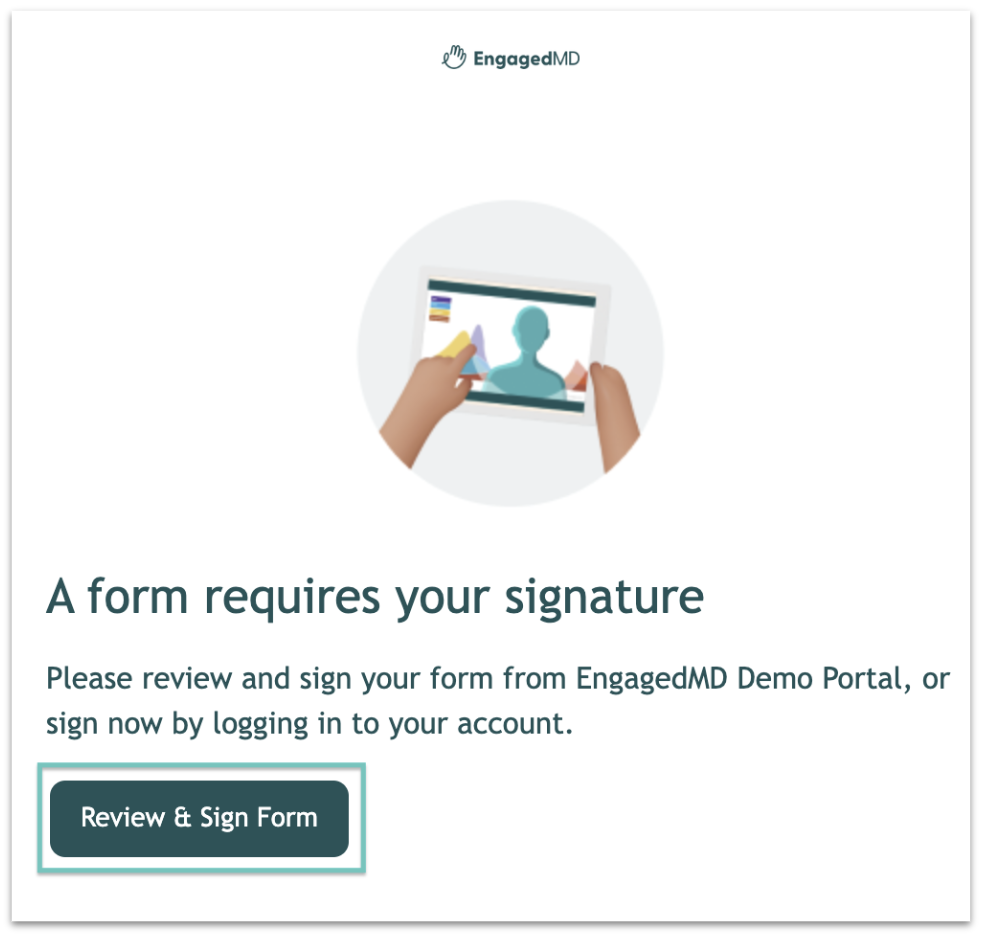Click the orange shape beside the silhouette
982x939 pixels.
tap(576, 376)
